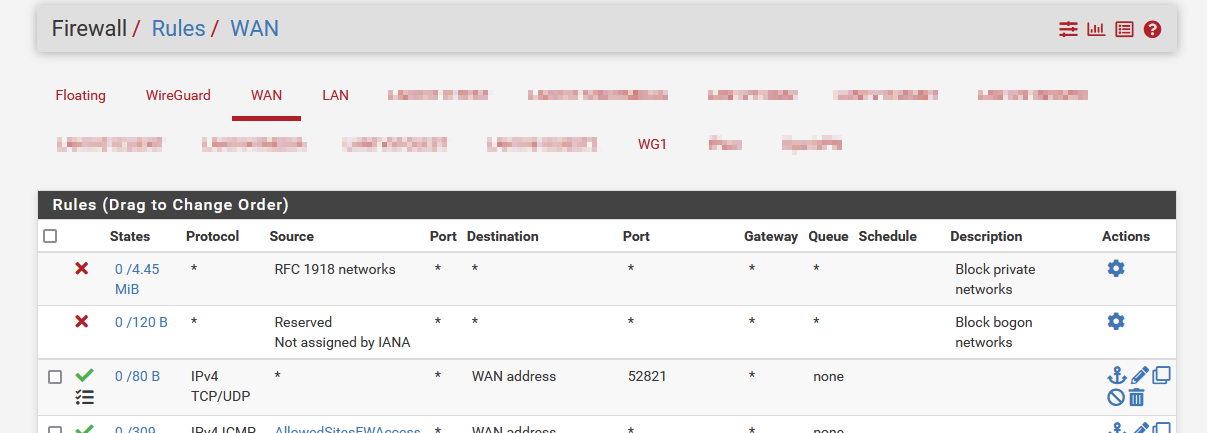Open settings gear for Block bogon networks
This screenshot has height=433, width=1207.
[x=1116, y=321]
